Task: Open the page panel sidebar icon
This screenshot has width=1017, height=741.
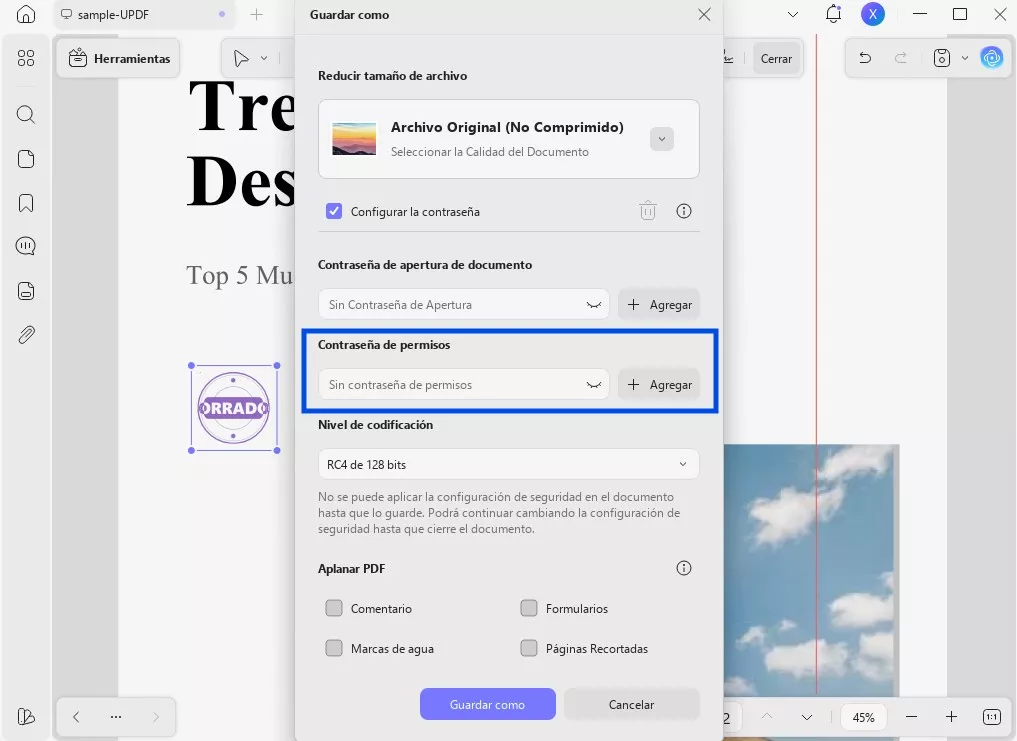Action: 26,159
